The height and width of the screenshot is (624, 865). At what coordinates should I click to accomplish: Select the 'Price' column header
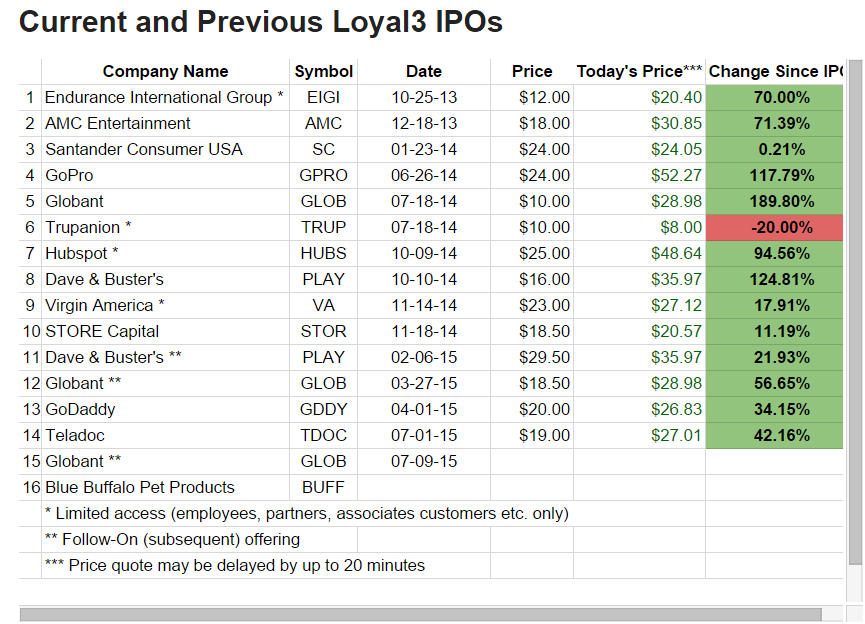532,72
